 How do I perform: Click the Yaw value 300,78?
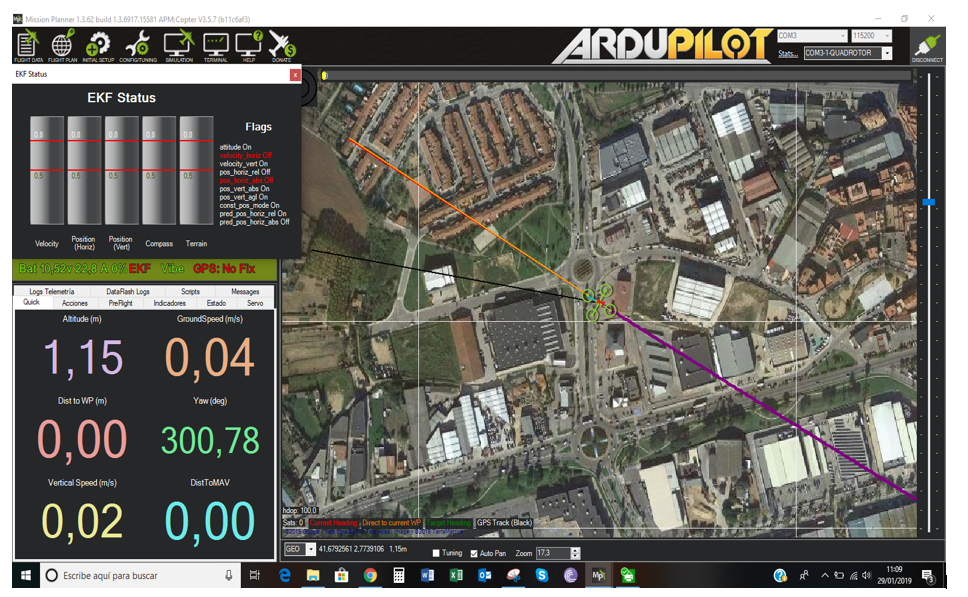click(210, 440)
